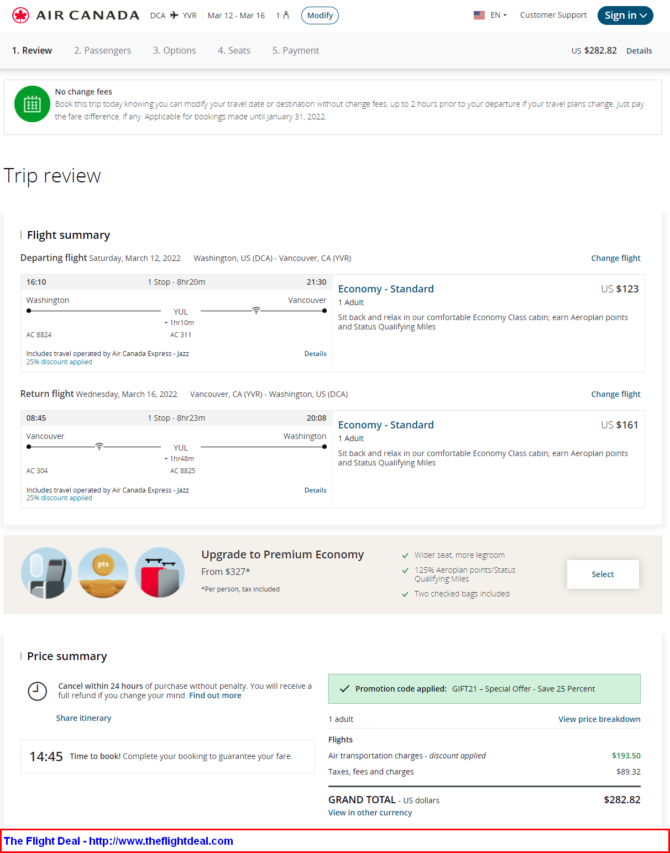The height and width of the screenshot is (853, 670).
Task: Click the Share itinerary link
Action: (84, 718)
